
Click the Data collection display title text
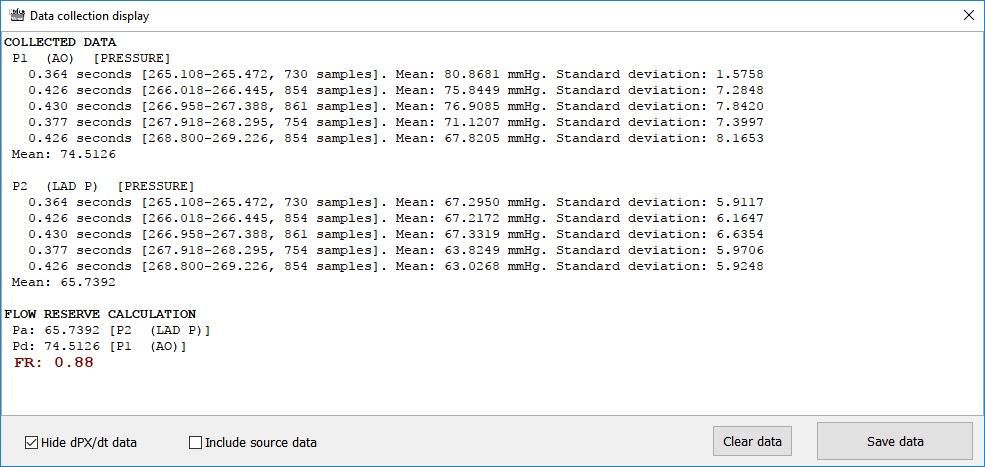point(90,16)
